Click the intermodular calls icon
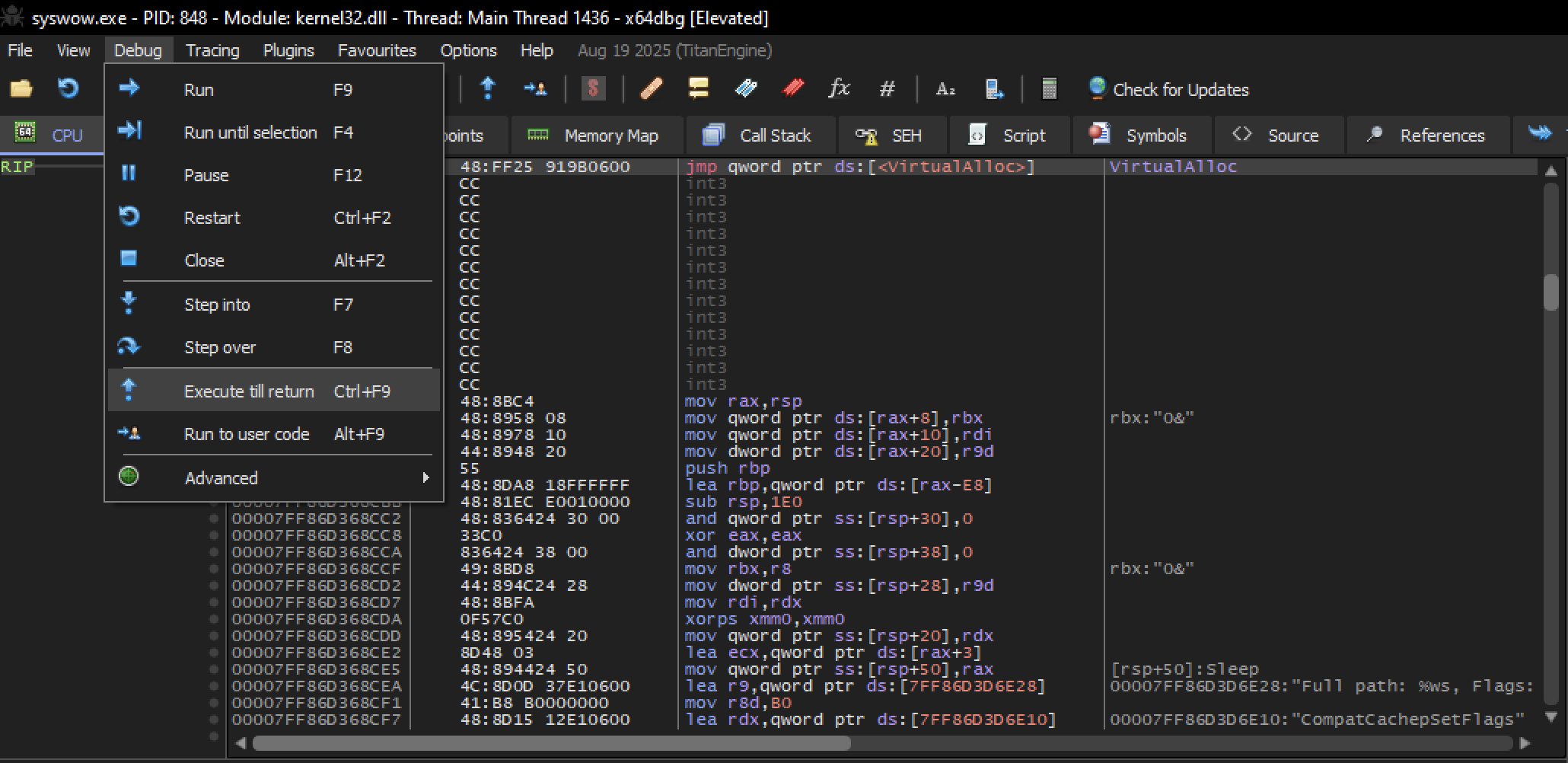 click(x=993, y=89)
